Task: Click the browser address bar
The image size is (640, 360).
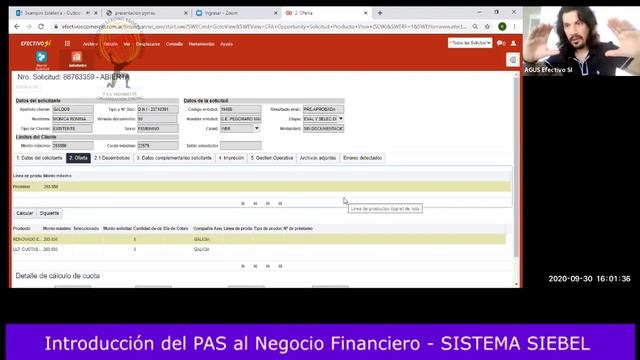Action: pyautogui.click(x=263, y=27)
